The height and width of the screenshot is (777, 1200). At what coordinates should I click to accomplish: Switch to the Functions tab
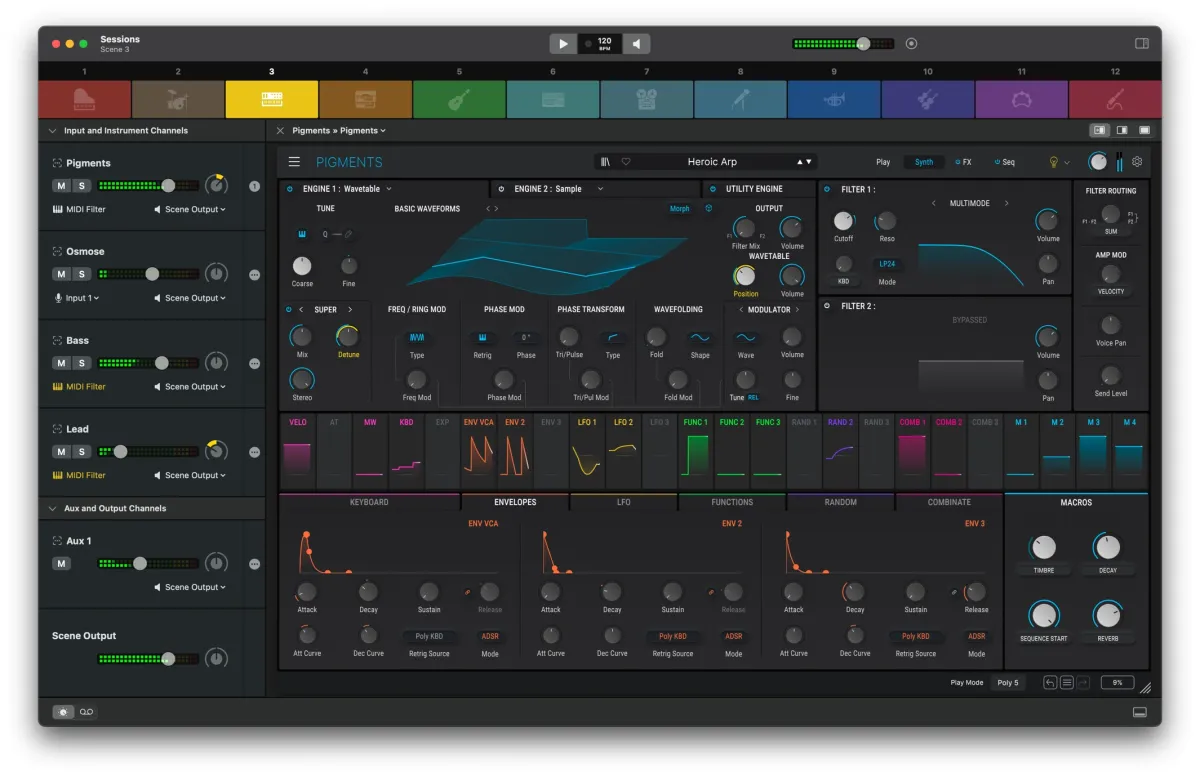(x=732, y=502)
